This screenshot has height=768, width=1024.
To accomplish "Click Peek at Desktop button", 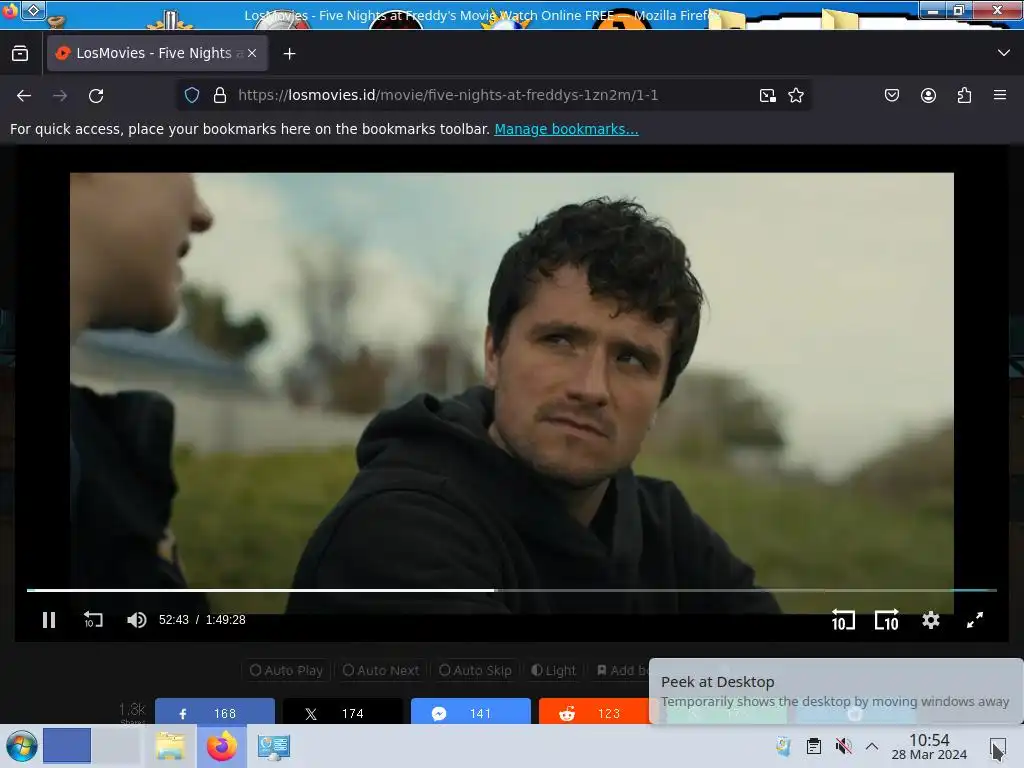I will click(x=997, y=746).
